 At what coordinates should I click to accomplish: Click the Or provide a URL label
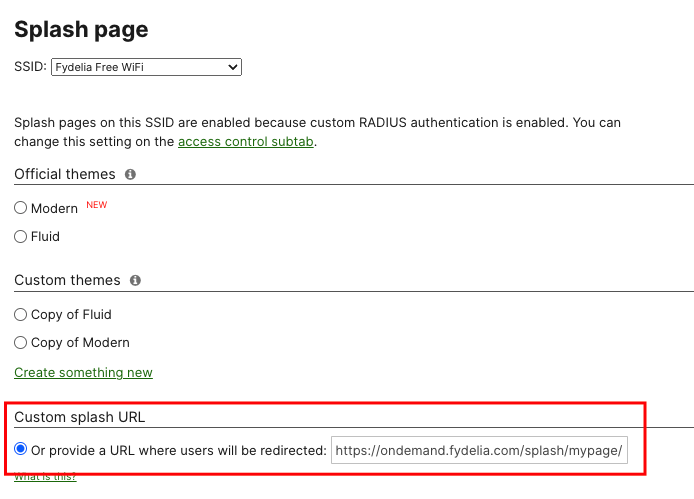coord(179,451)
